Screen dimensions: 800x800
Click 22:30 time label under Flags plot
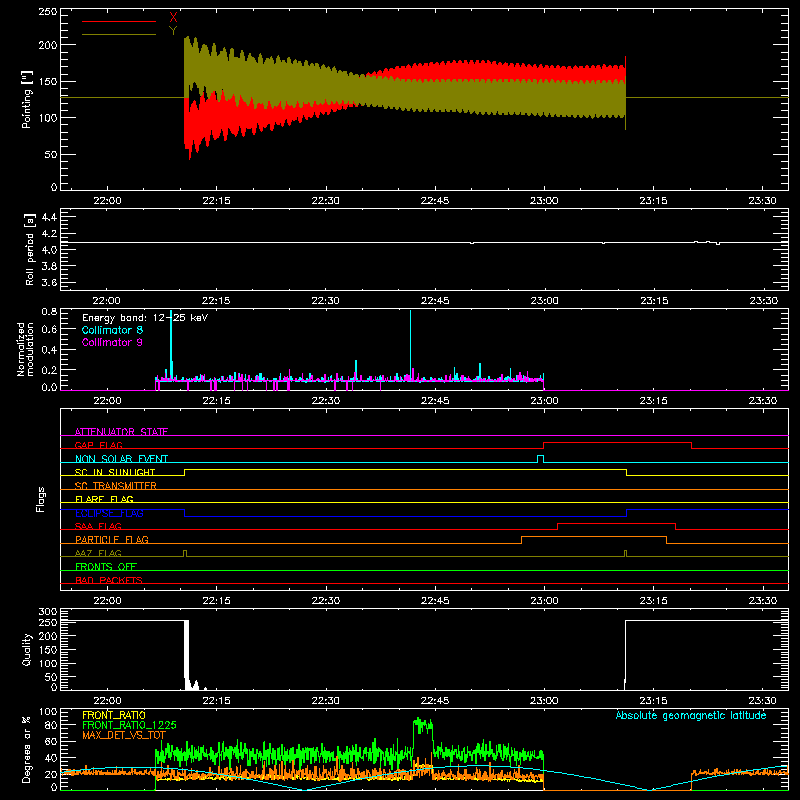[326, 601]
